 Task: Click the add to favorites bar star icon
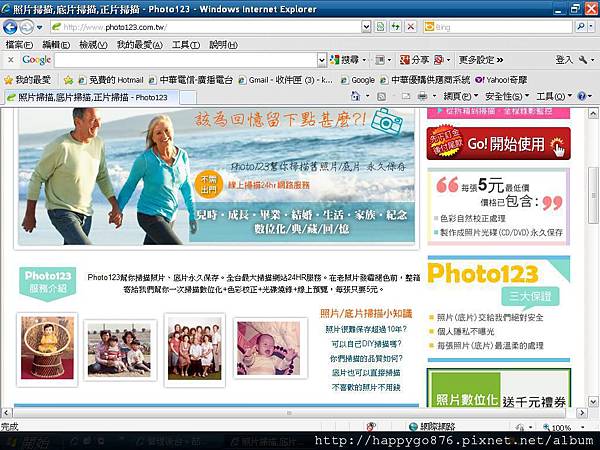pos(68,80)
